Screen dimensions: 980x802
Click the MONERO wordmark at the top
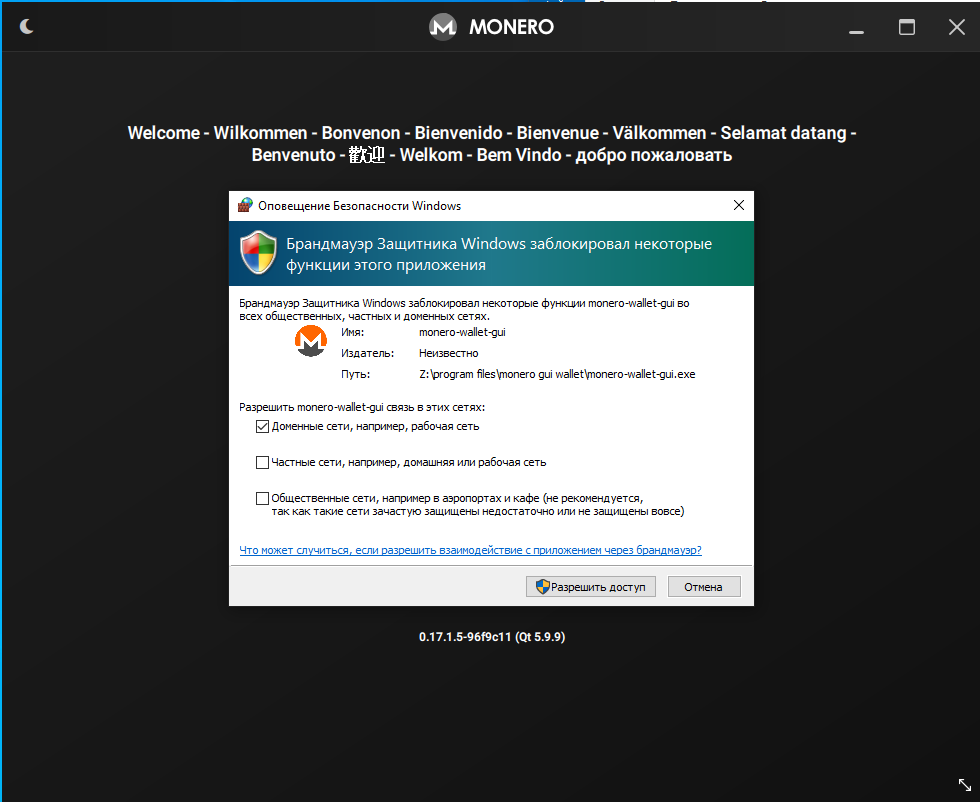tap(510, 27)
